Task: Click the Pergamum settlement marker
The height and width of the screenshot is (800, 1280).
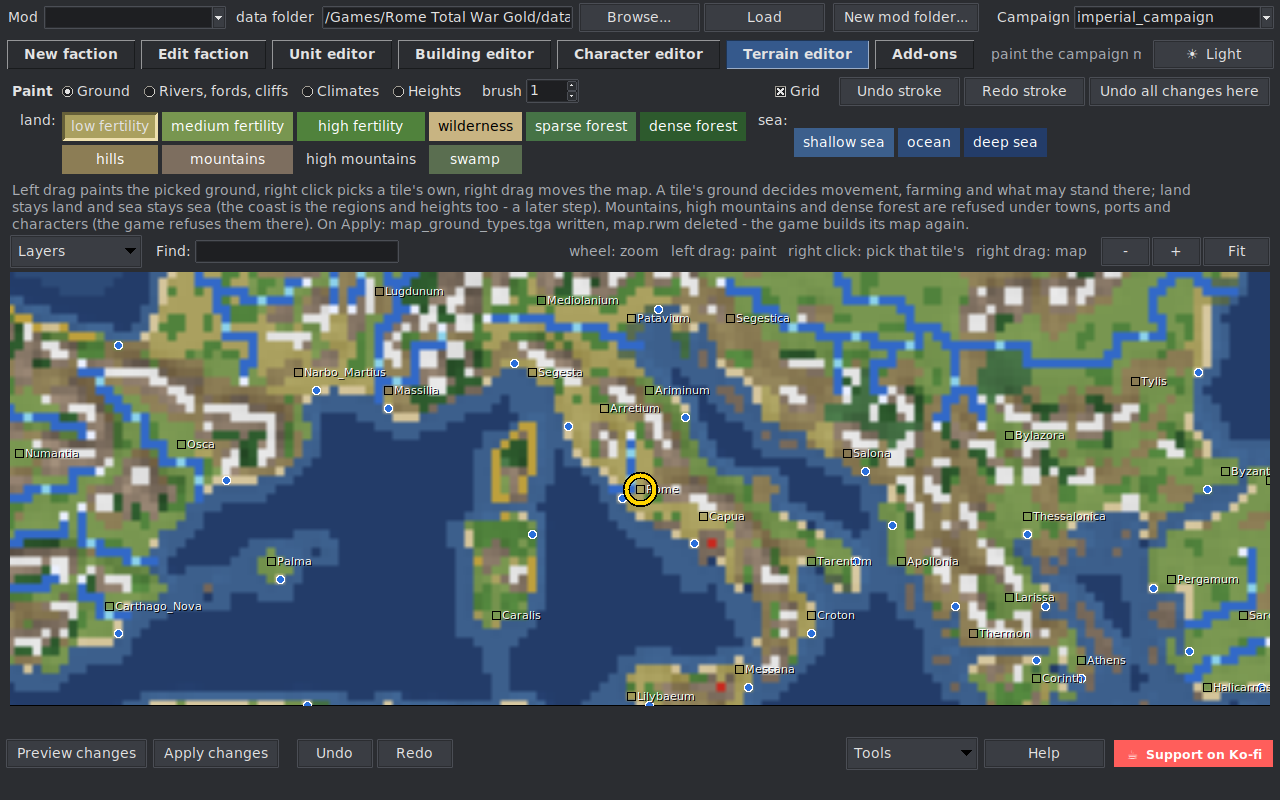Action: (1171, 579)
